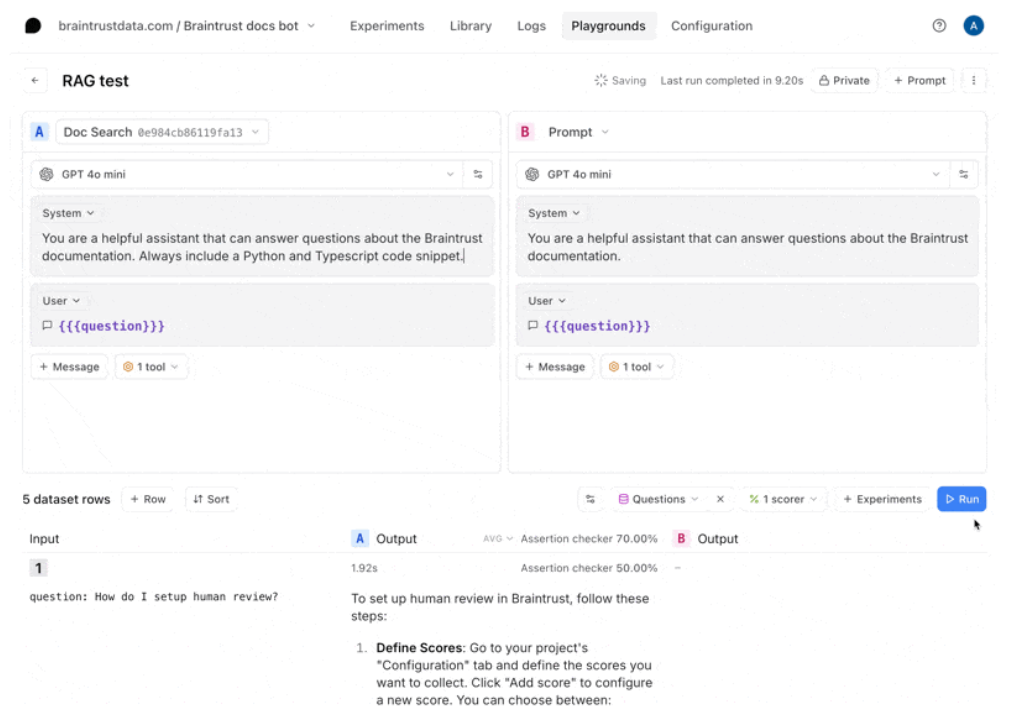Click the Private visibility button

(x=844, y=81)
